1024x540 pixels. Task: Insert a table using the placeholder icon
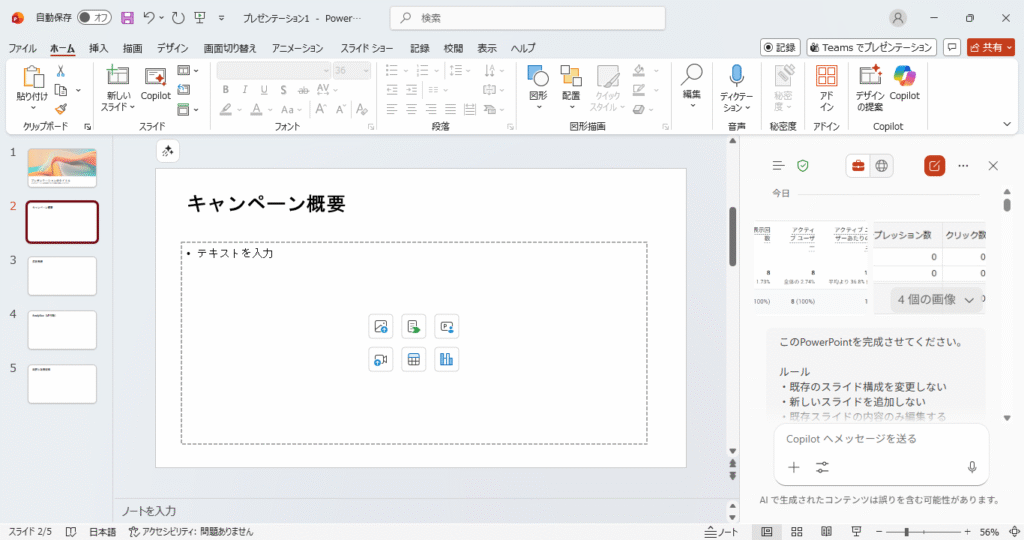pos(412,360)
